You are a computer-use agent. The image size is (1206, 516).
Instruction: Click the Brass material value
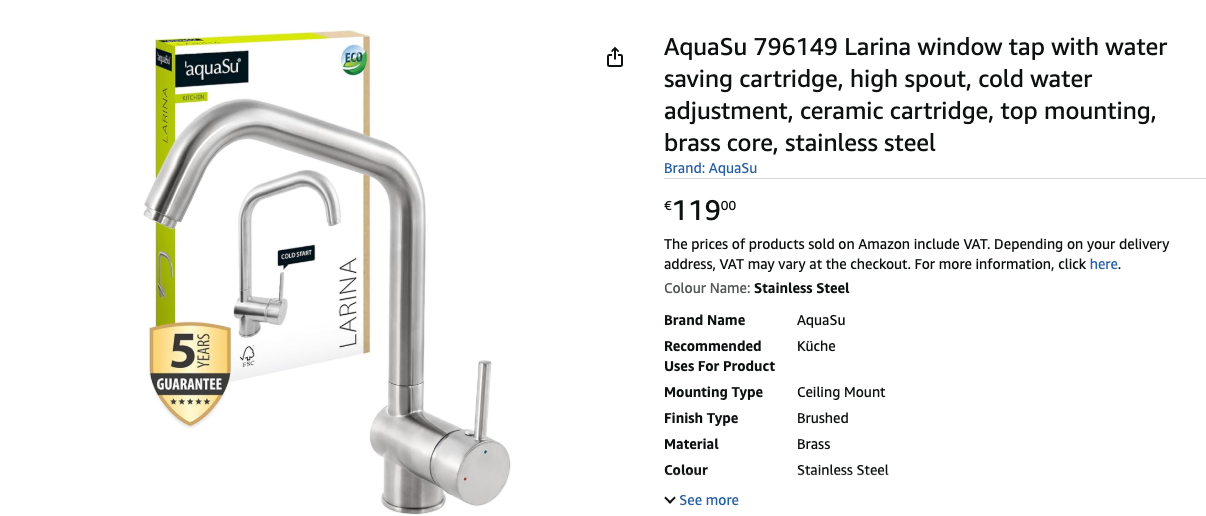(x=813, y=444)
